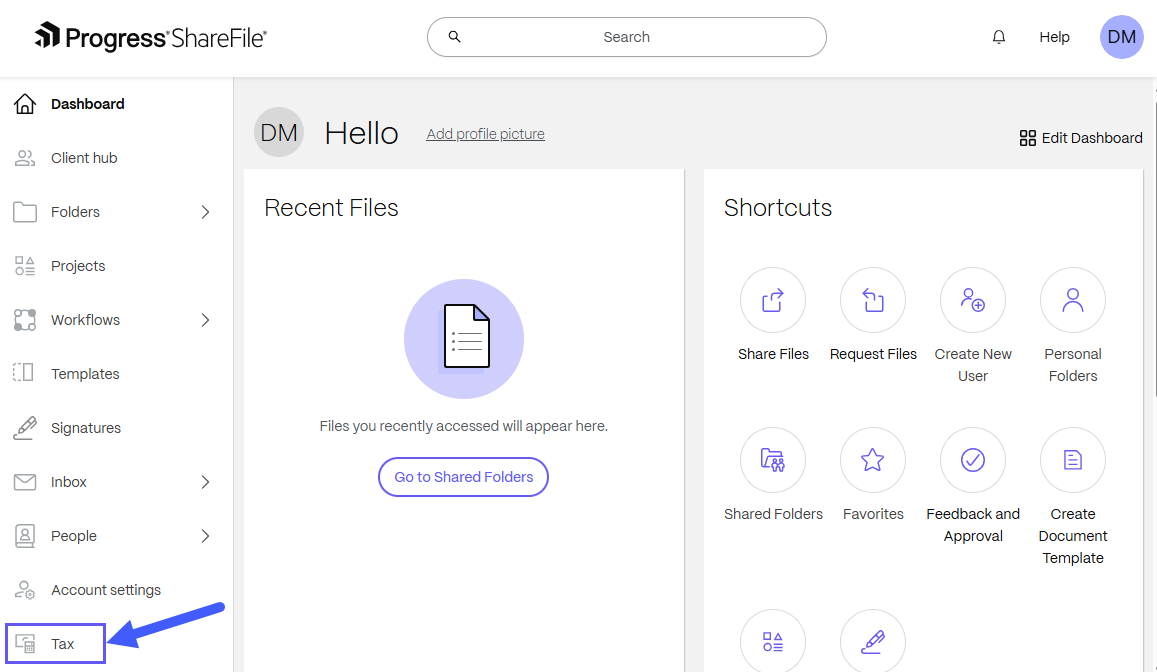Click the Feedback and Approval label
Screen dimensions: 1157x672
(x=973, y=525)
